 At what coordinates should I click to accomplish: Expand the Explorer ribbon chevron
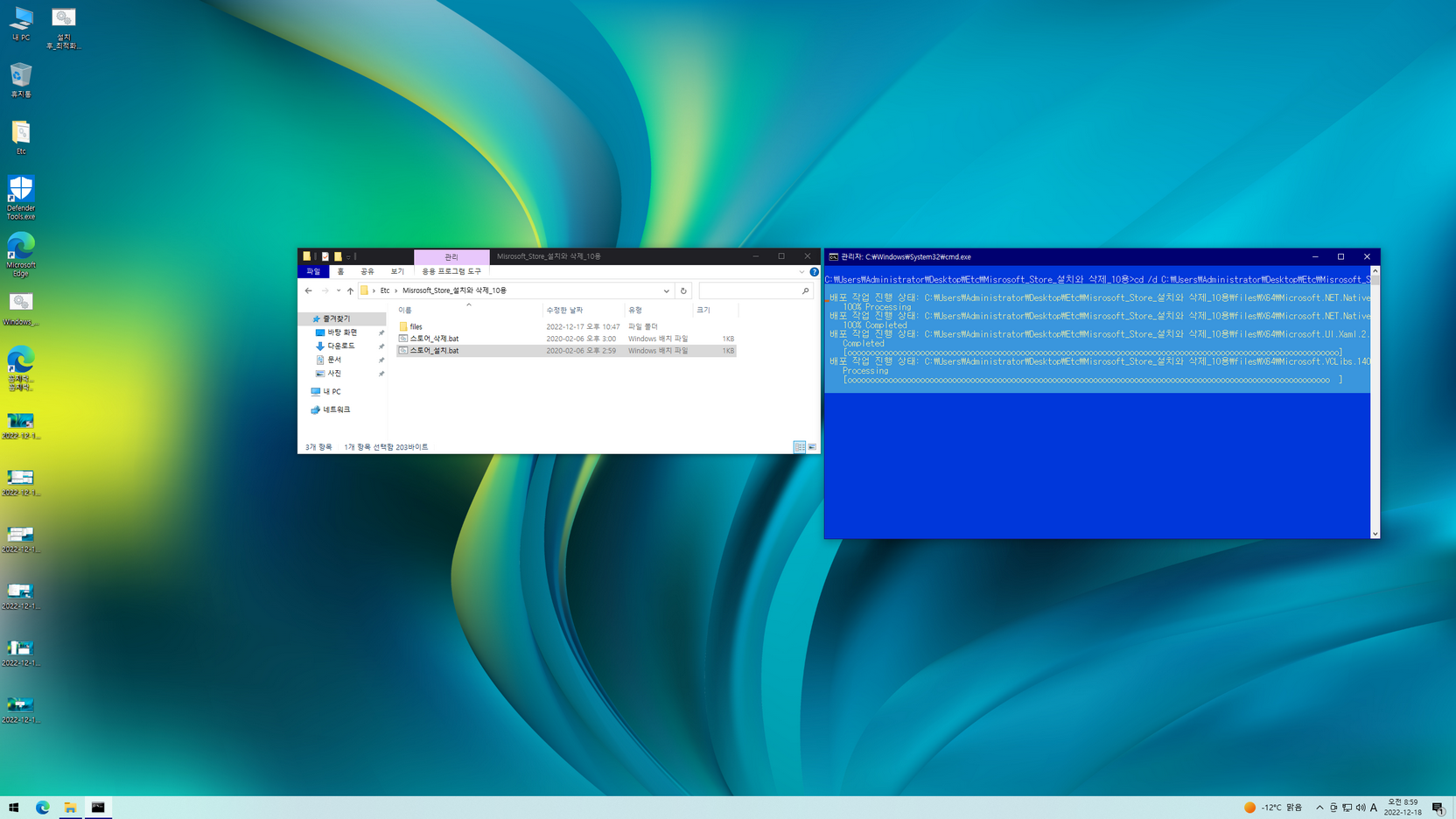click(x=801, y=272)
